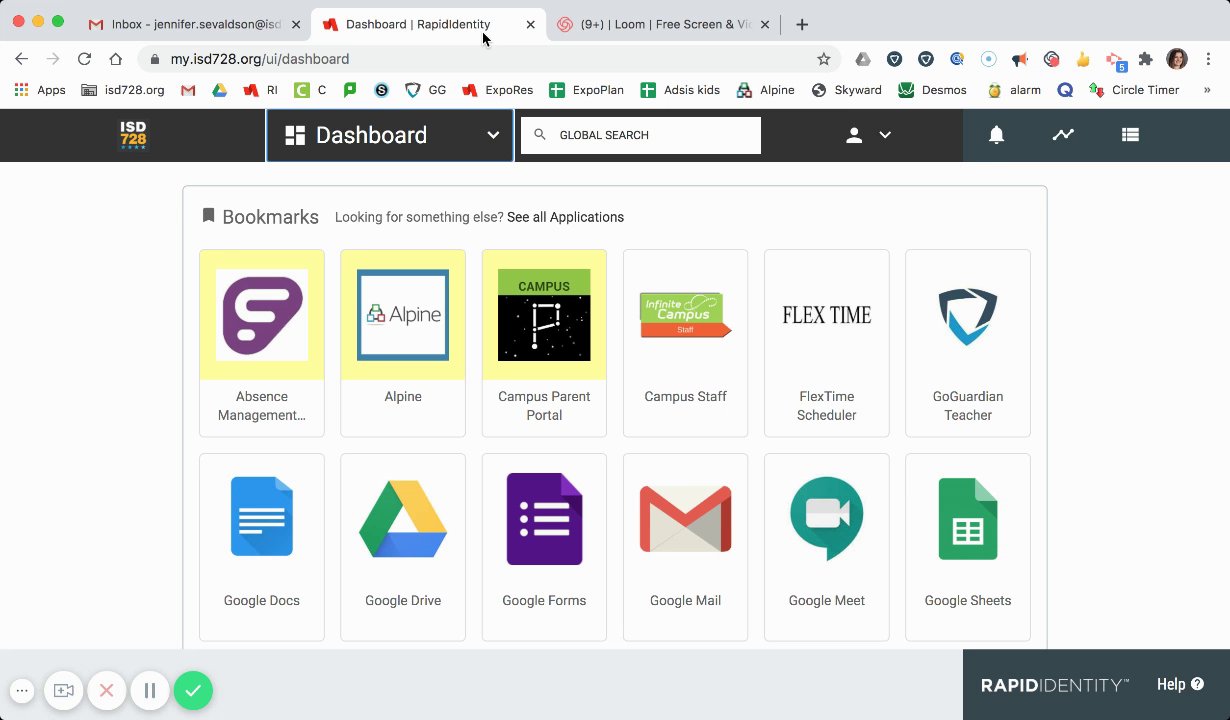Open the Absence Management app tile

(x=262, y=343)
